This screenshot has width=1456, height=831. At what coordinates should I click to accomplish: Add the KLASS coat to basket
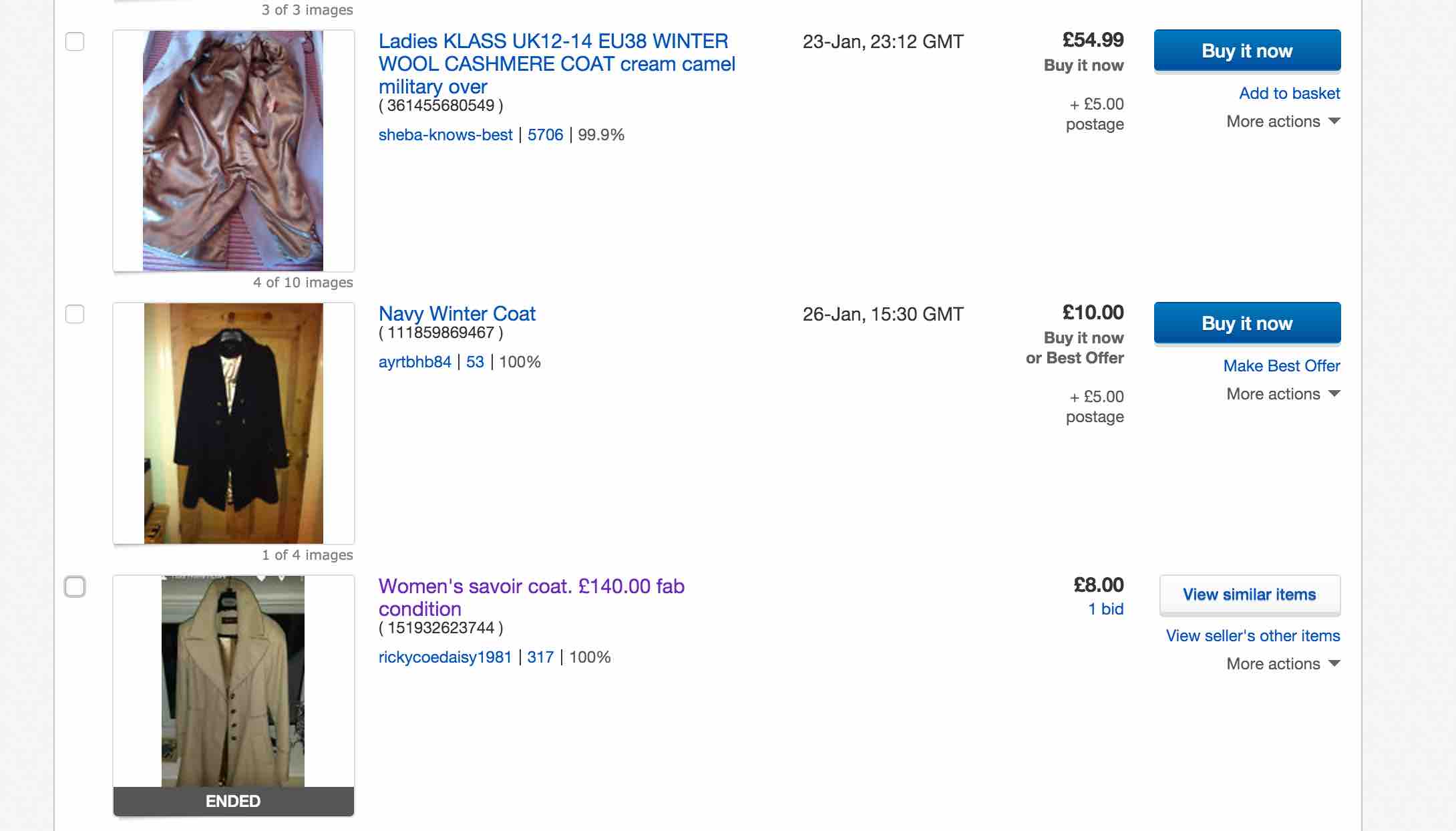point(1289,94)
